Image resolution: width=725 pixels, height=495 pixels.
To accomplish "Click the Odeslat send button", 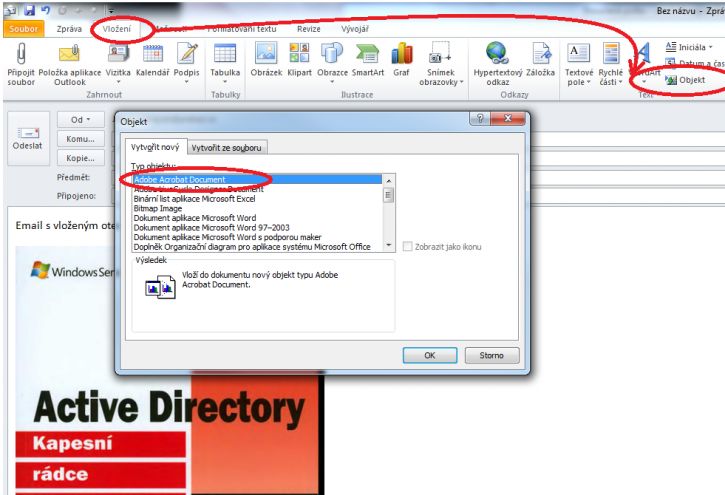I will (28, 138).
